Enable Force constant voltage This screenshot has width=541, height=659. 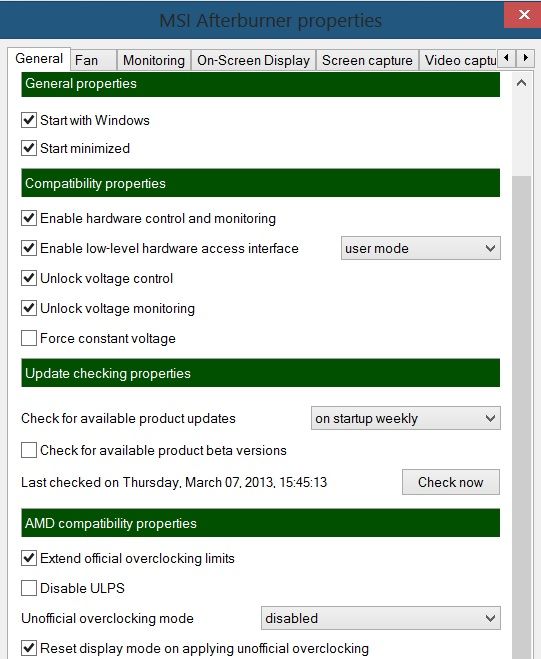(x=29, y=338)
